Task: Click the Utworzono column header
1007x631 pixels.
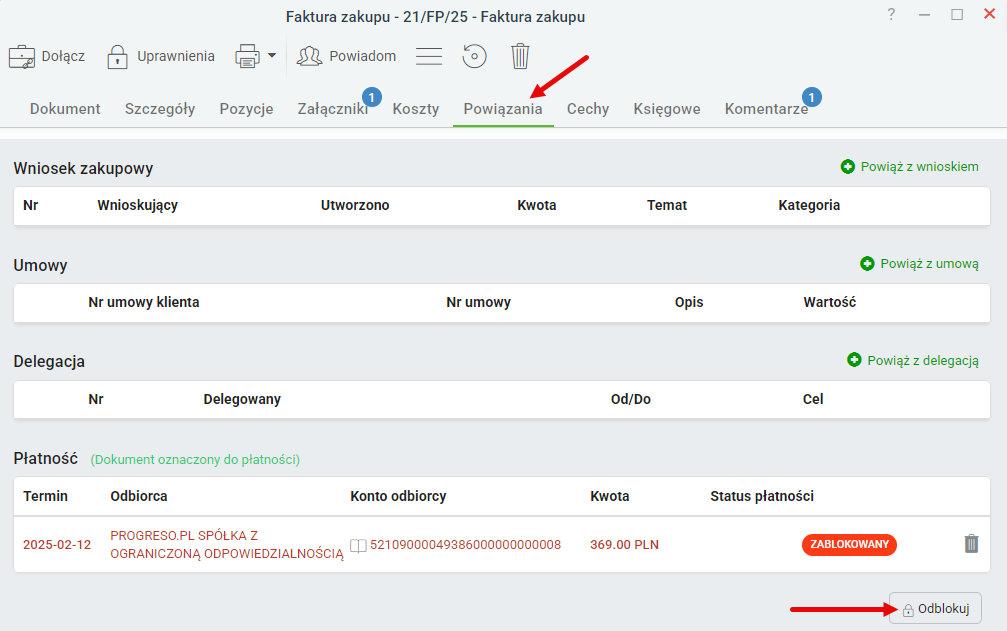Action: click(355, 205)
